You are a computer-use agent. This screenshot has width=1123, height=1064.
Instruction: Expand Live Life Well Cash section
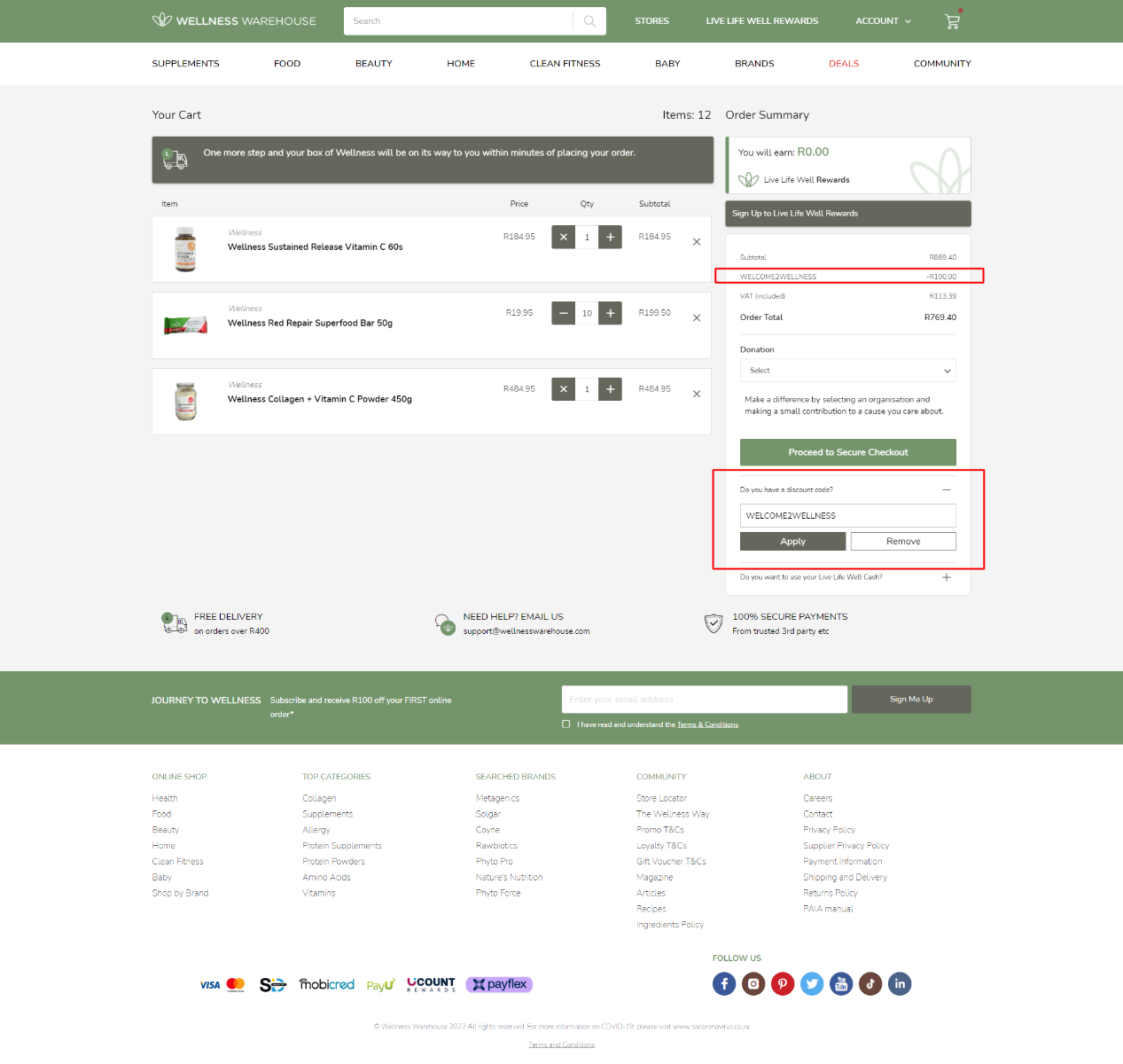pyautogui.click(x=947, y=577)
